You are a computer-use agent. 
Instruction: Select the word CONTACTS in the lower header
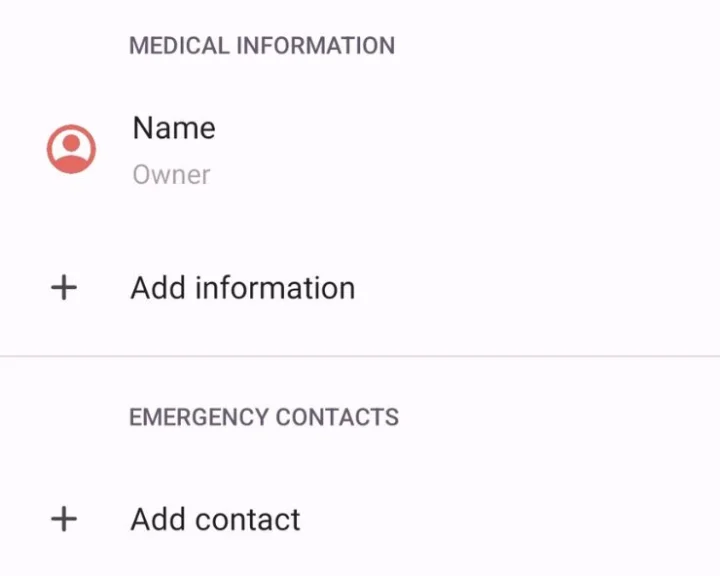pos(338,417)
